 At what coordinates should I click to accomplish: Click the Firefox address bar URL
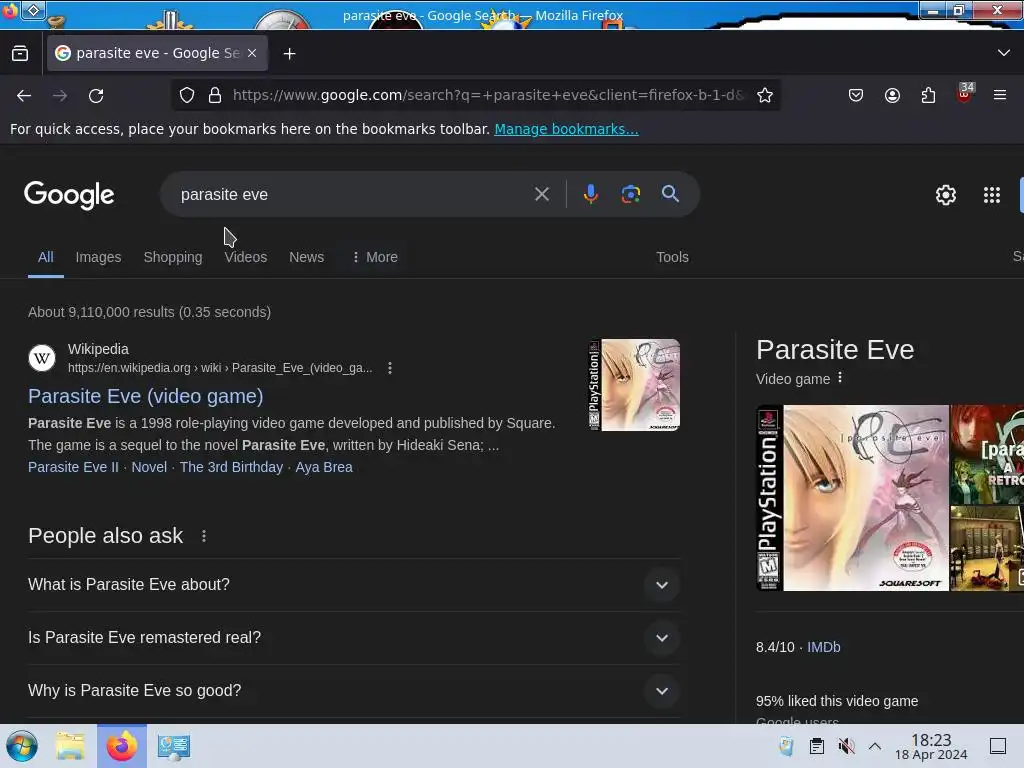(x=488, y=95)
